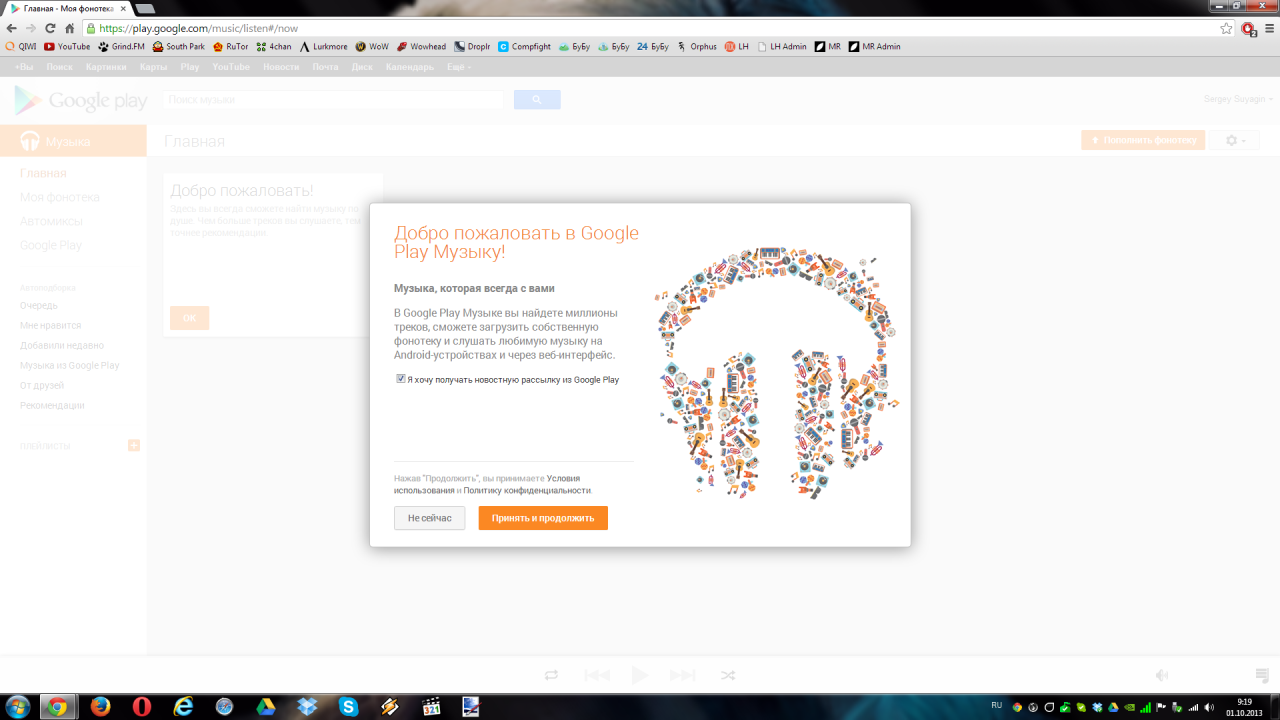Click the "Пополнить фонотеку" button
This screenshot has width=1280, height=720.
pos(1143,141)
